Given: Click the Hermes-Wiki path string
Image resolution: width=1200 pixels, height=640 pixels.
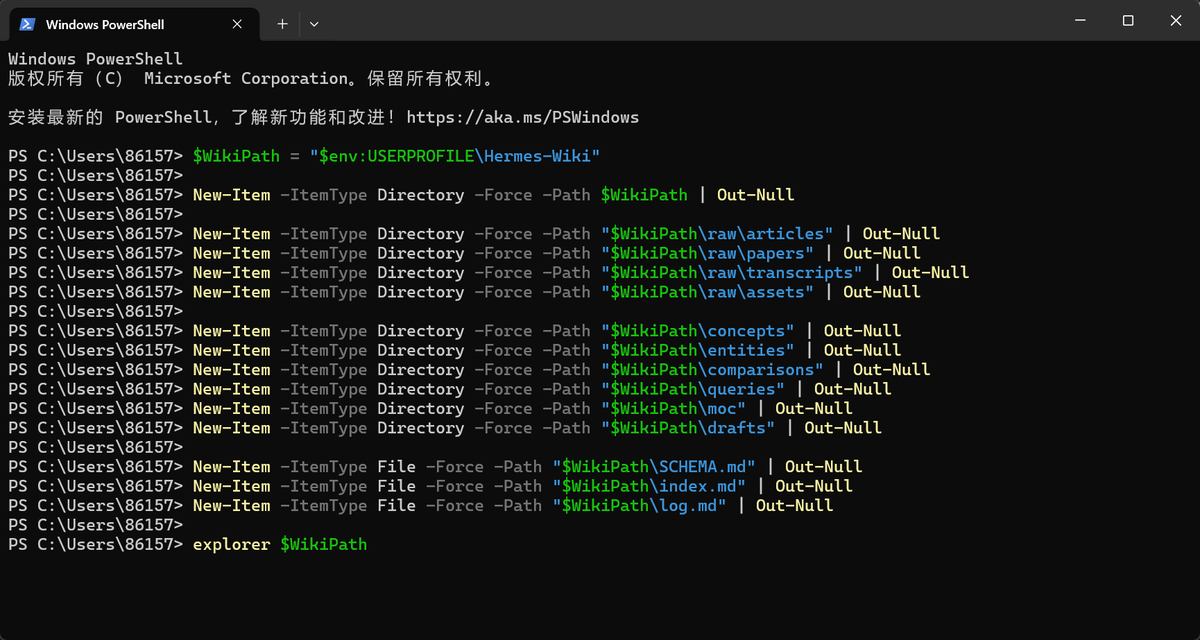Looking at the screenshot, I should [455, 156].
